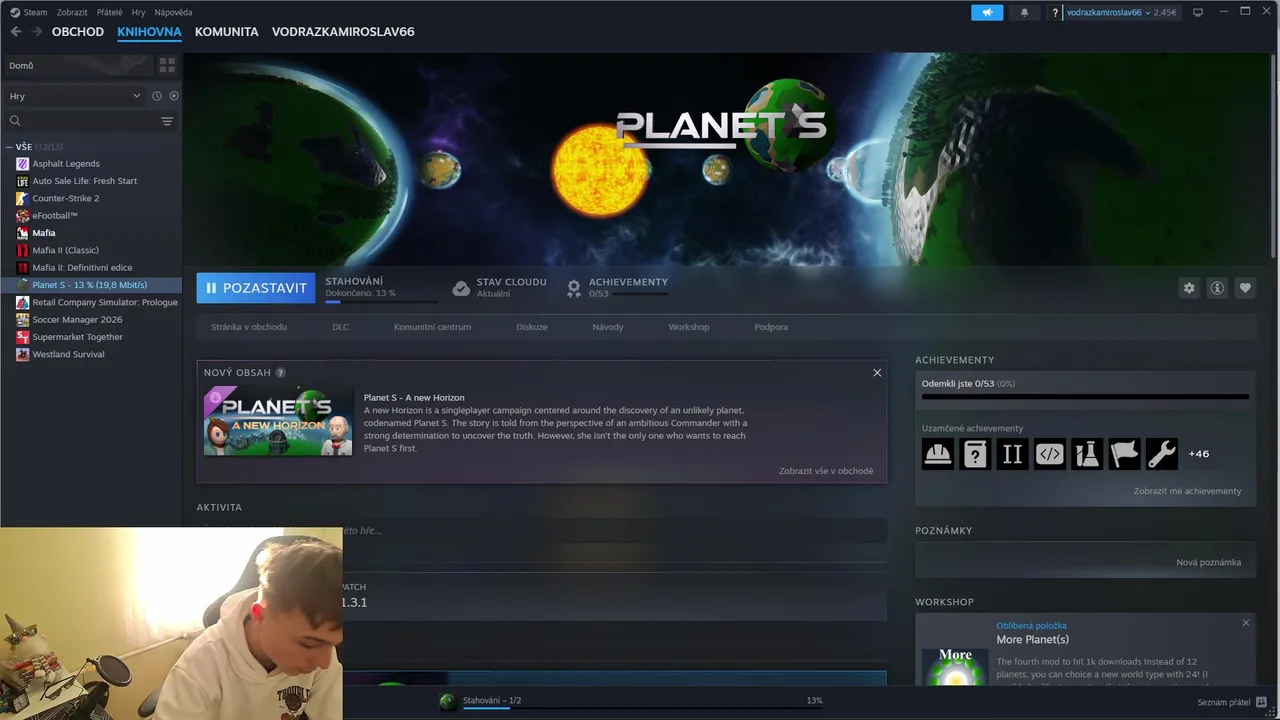
Task: Click the Stahování progress bar under header
Action: pos(381,301)
